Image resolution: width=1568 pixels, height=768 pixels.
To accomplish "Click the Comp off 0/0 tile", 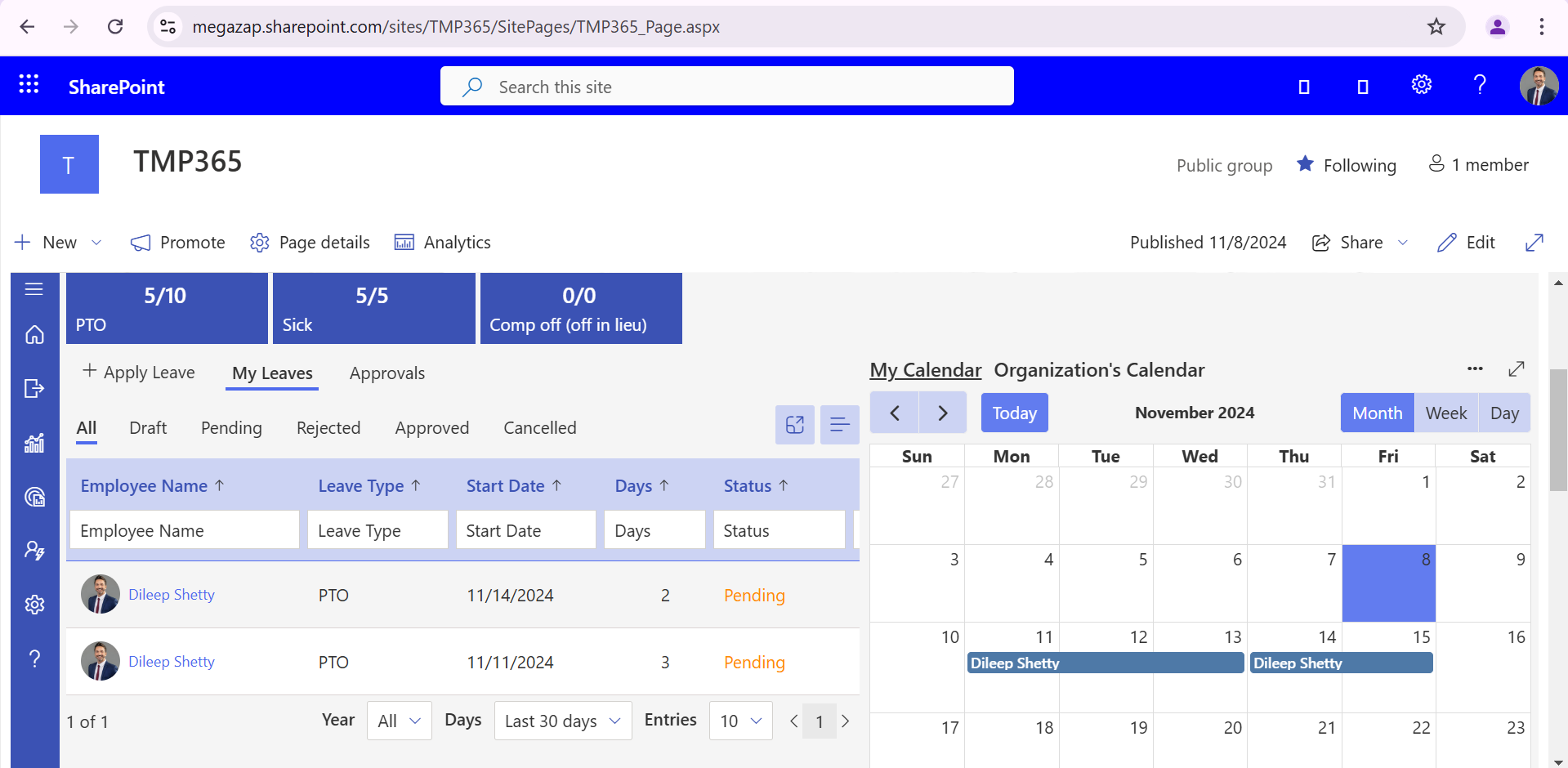I will 581,308.
